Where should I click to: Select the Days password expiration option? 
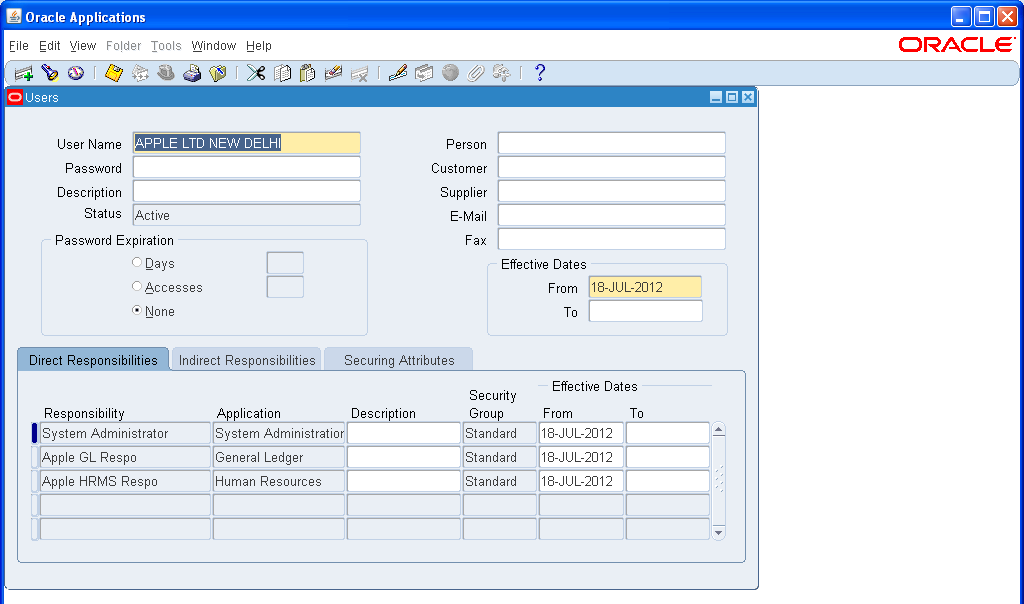[x=136, y=262]
